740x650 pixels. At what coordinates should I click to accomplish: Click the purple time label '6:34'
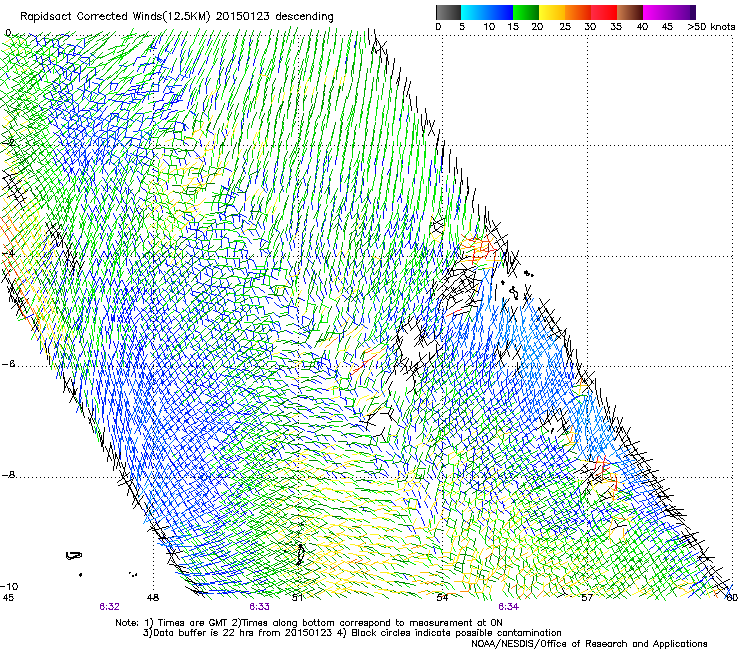tap(508, 607)
